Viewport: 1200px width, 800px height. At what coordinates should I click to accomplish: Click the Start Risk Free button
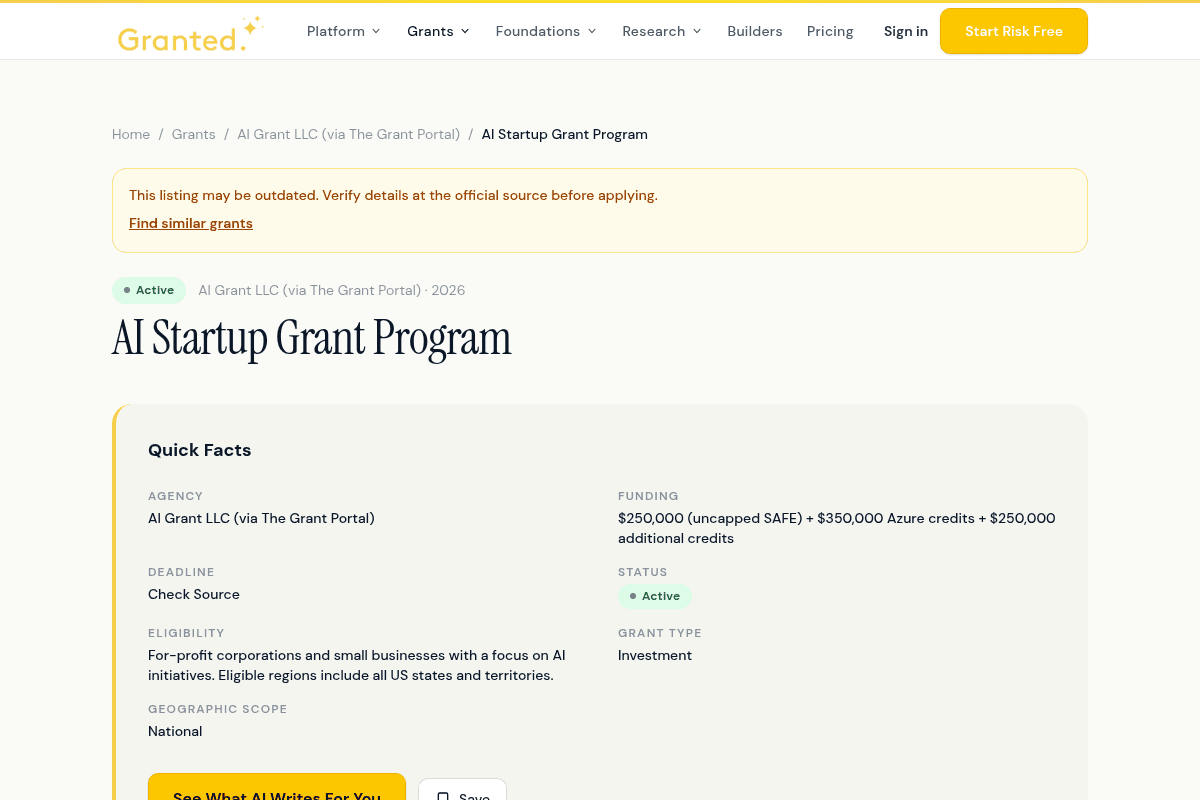point(1014,31)
